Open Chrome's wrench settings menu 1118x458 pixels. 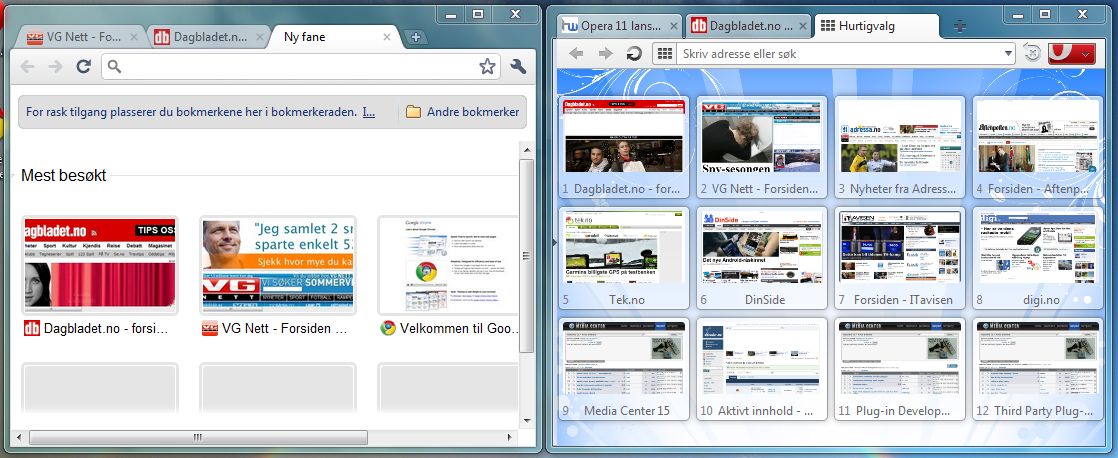[518, 67]
